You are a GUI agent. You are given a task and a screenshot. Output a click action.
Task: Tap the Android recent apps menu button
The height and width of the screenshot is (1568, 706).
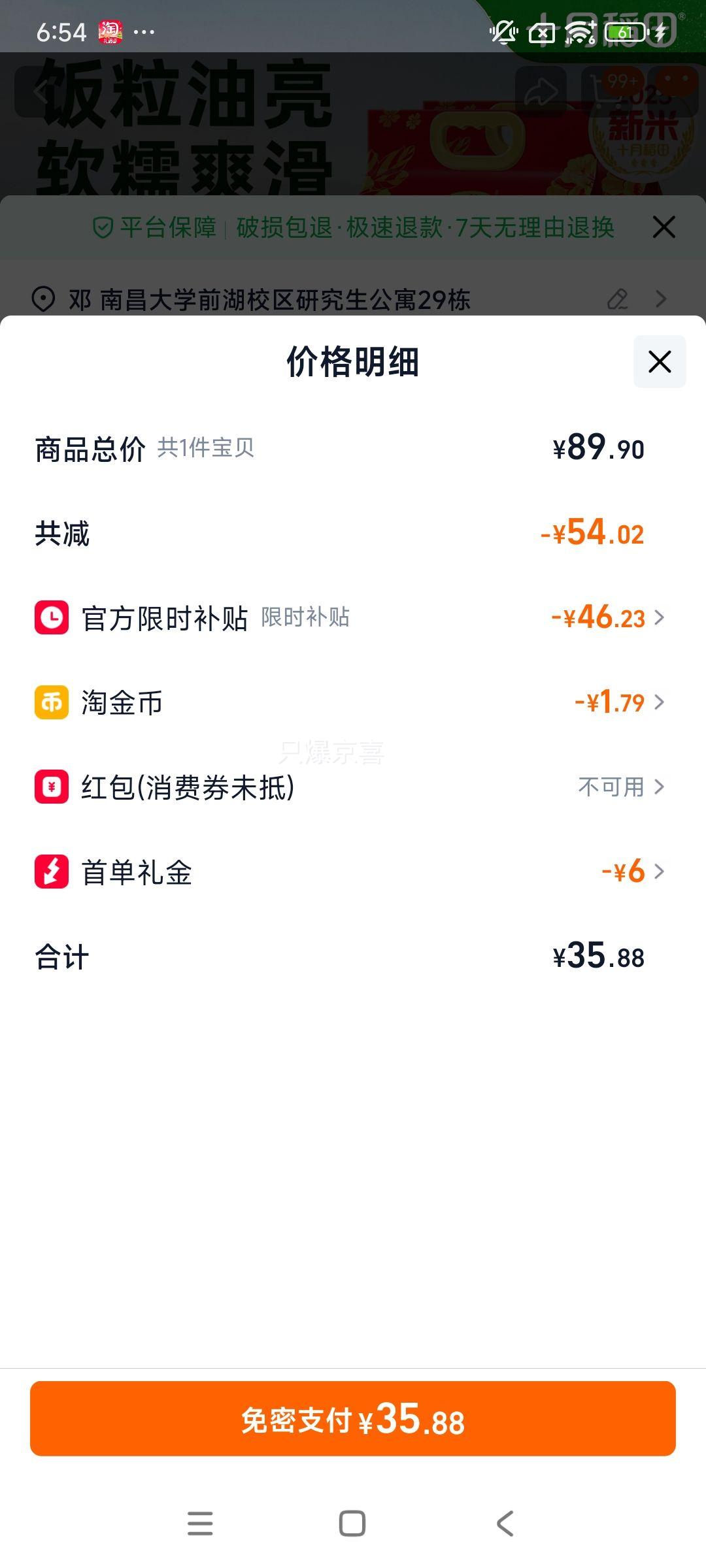(200, 1523)
